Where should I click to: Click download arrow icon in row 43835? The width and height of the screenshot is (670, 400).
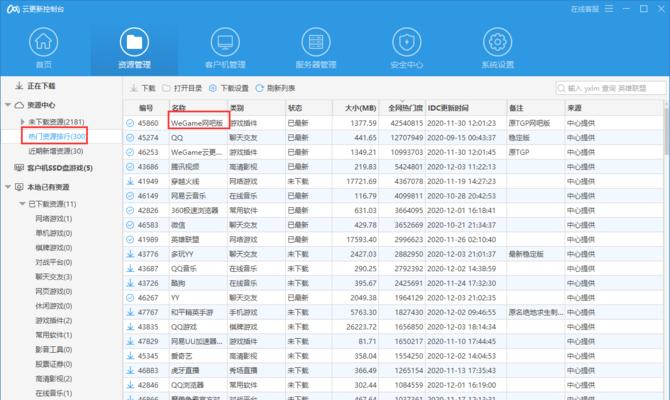pos(130,327)
